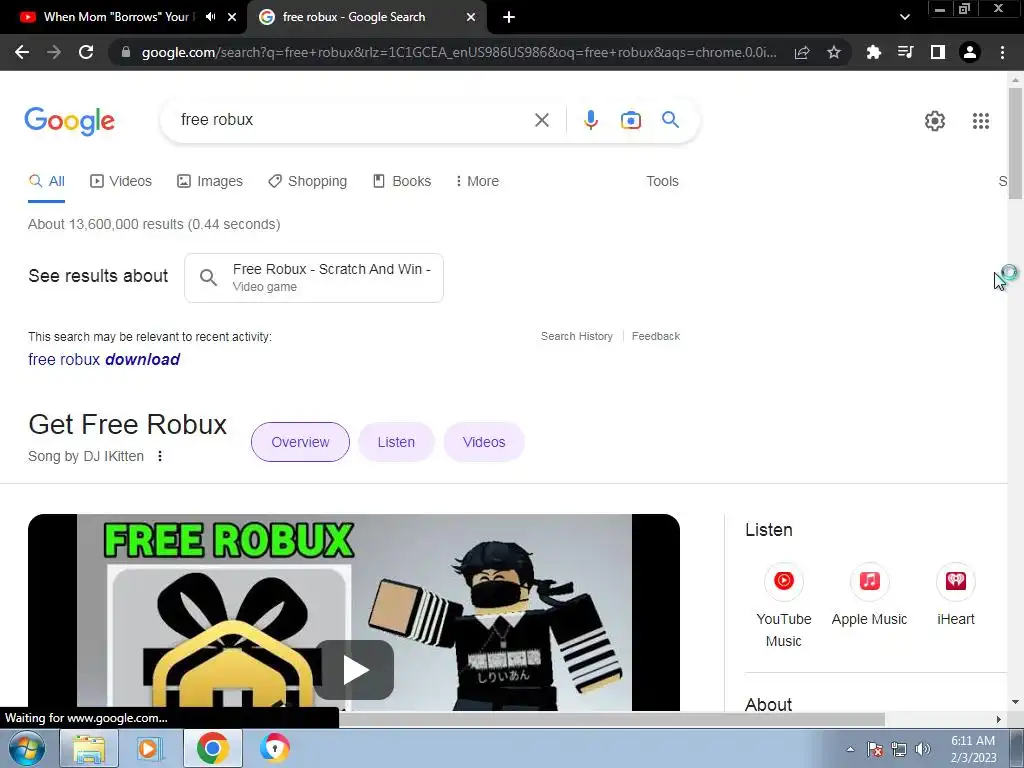Open YouTube Music listening option
1024x768 pixels.
[784, 605]
